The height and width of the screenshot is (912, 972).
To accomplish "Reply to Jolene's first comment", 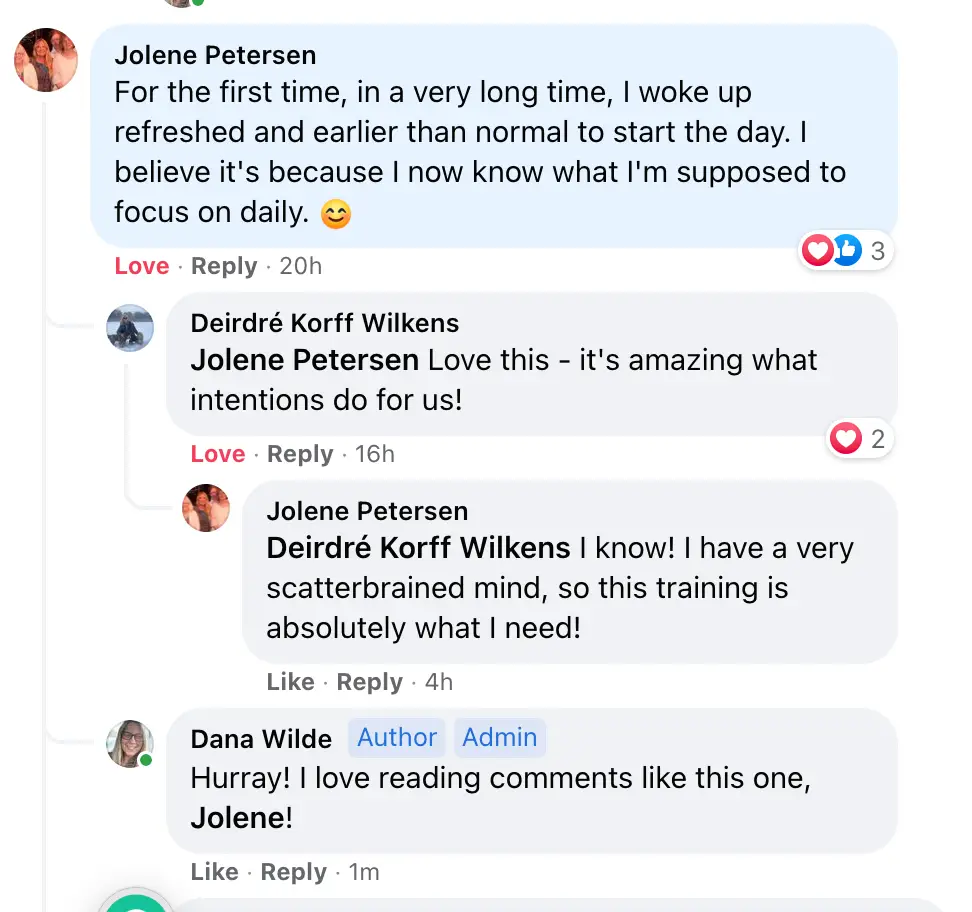I will click(224, 266).
